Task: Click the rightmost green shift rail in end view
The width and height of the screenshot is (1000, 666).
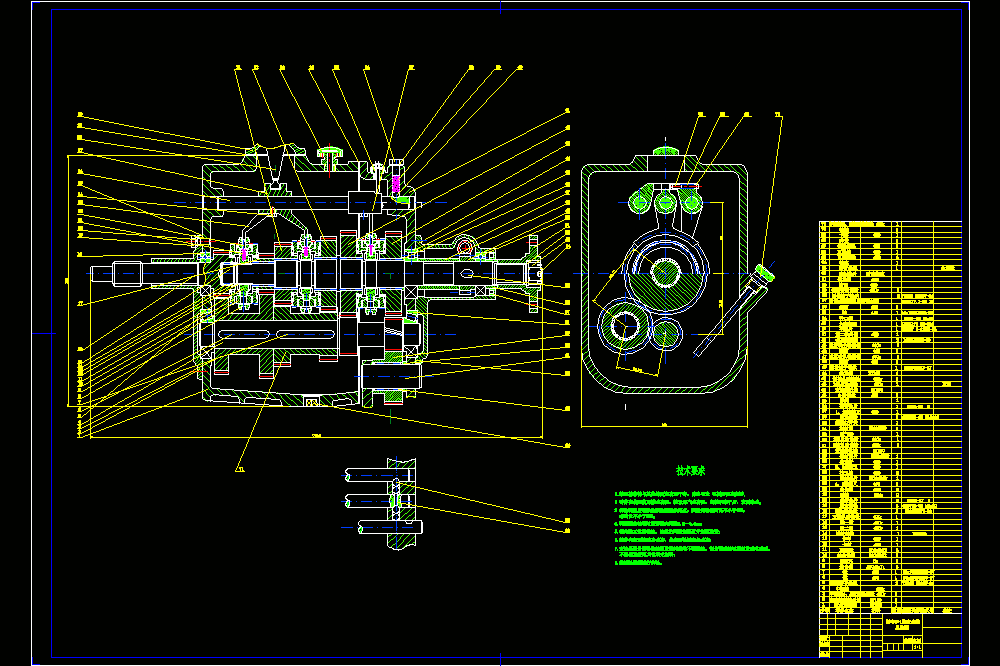Action: [x=692, y=204]
